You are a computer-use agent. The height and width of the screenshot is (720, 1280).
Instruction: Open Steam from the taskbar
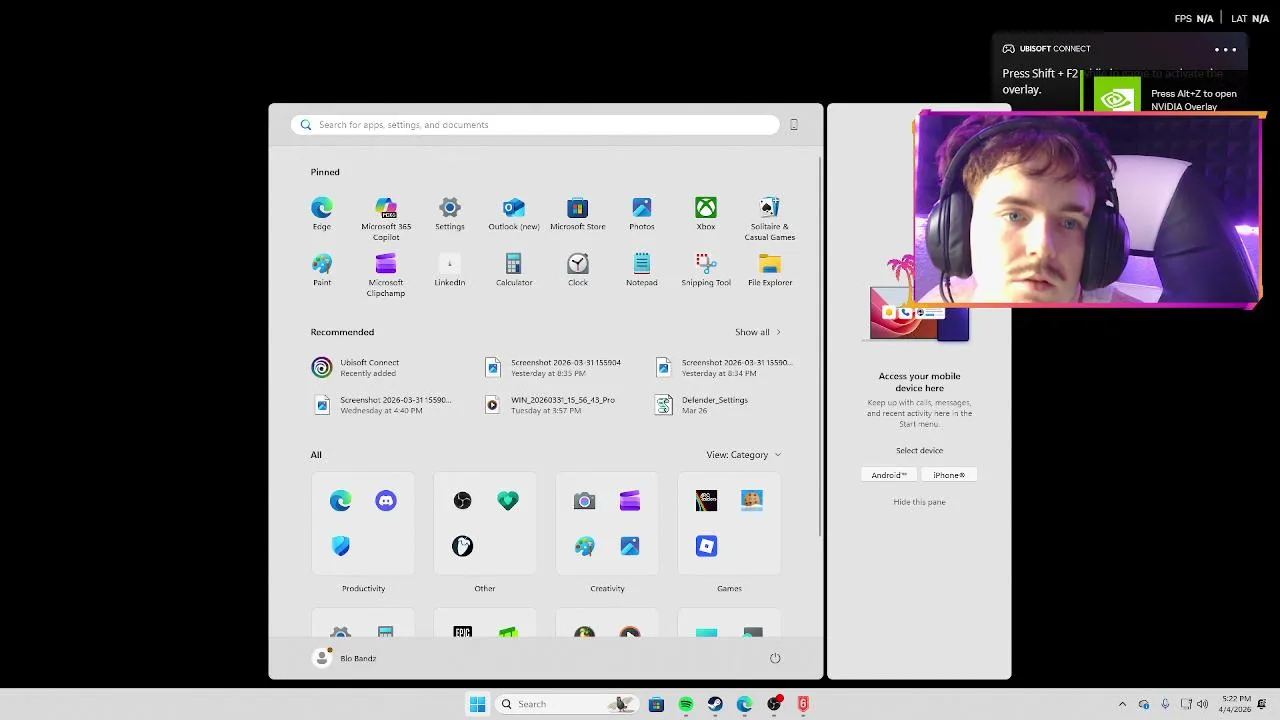715,704
